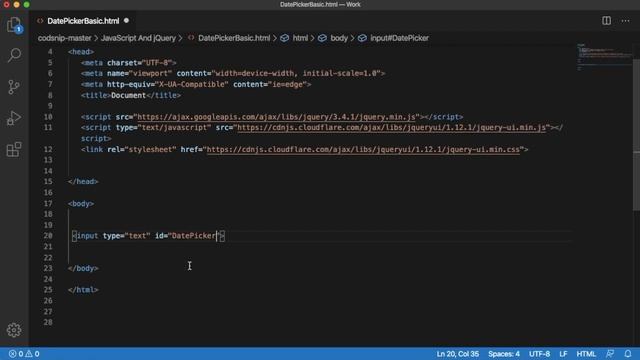Click the X-UA-Compatible meta line
The image size is (640, 360).
point(196,84)
